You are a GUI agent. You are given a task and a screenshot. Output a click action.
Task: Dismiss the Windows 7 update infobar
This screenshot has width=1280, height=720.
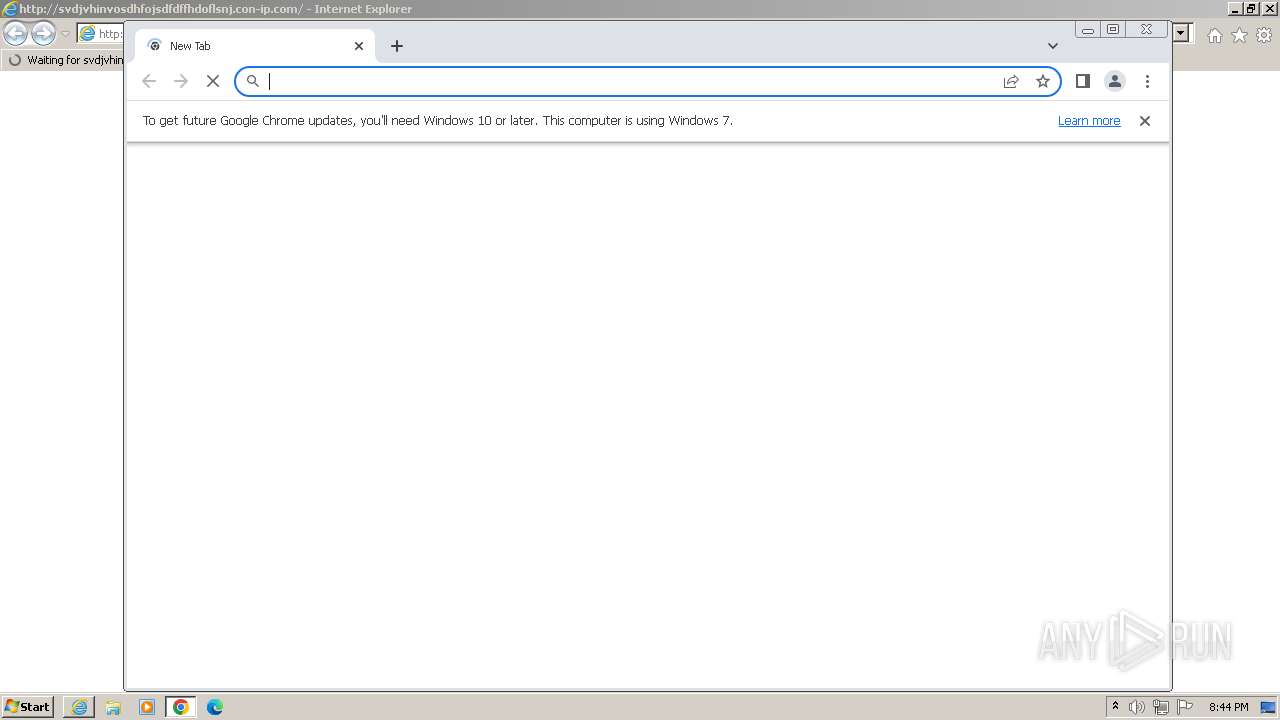pyautogui.click(x=1145, y=121)
